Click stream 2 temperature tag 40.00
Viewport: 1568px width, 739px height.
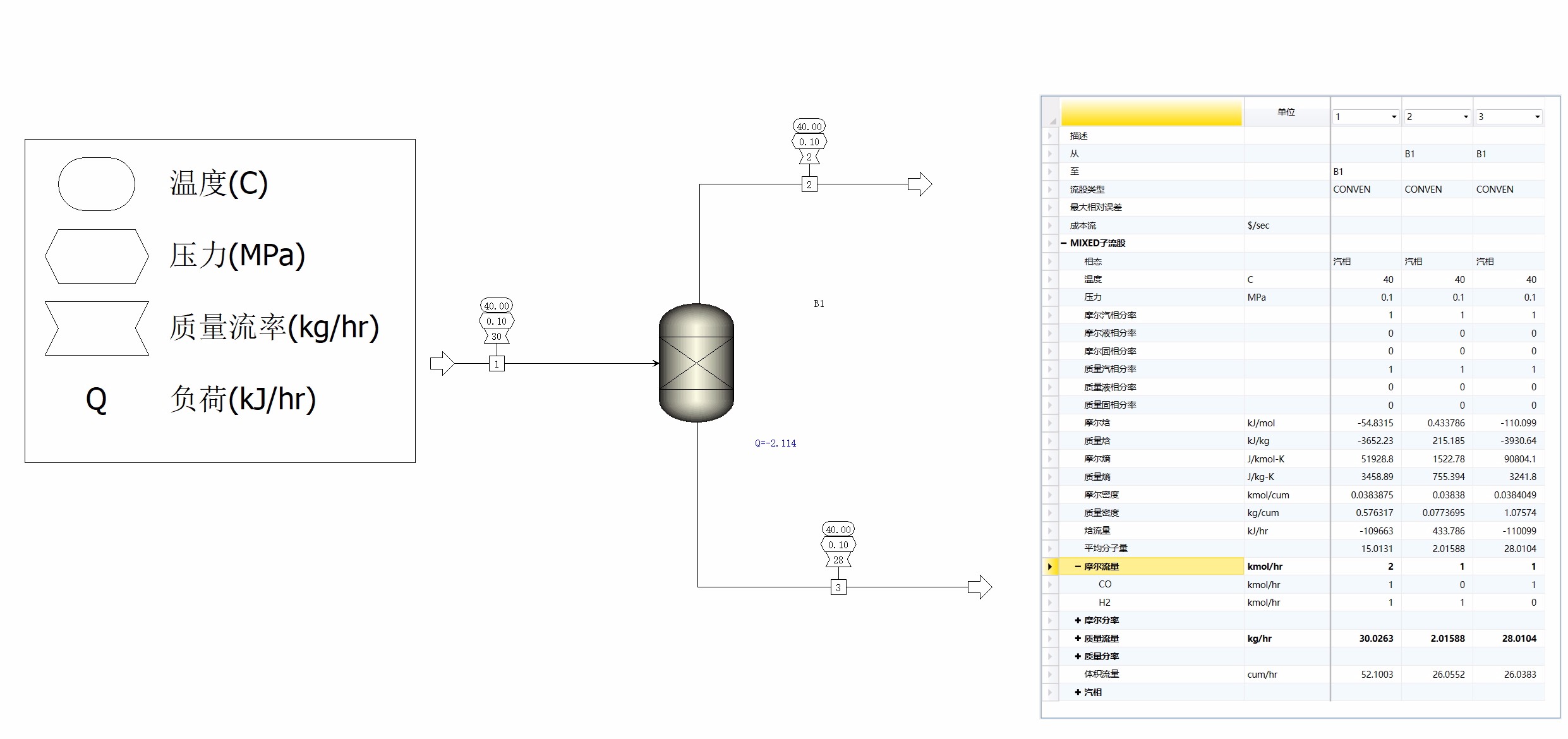pyautogui.click(x=809, y=126)
